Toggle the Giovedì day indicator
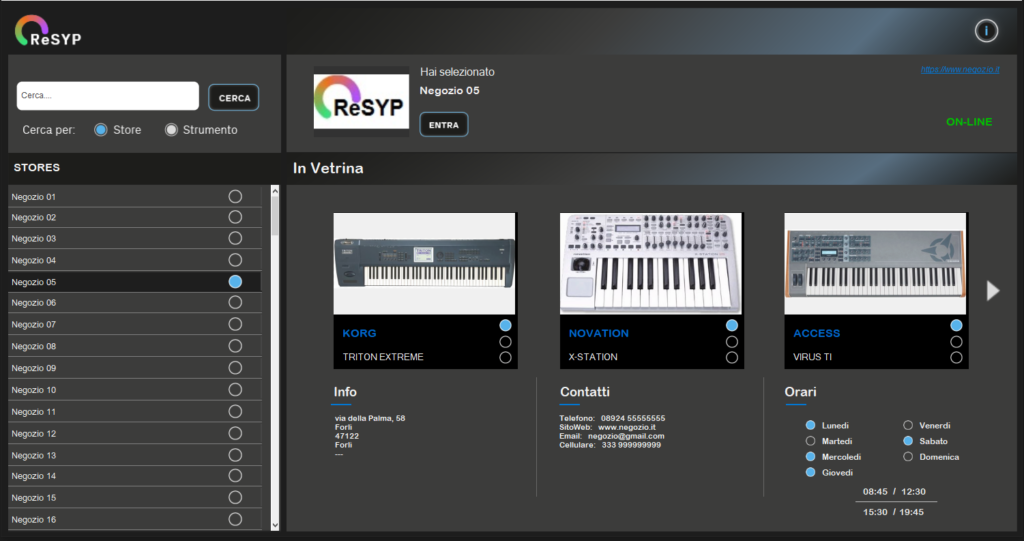The image size is (1024, 541). coord(810,472)
